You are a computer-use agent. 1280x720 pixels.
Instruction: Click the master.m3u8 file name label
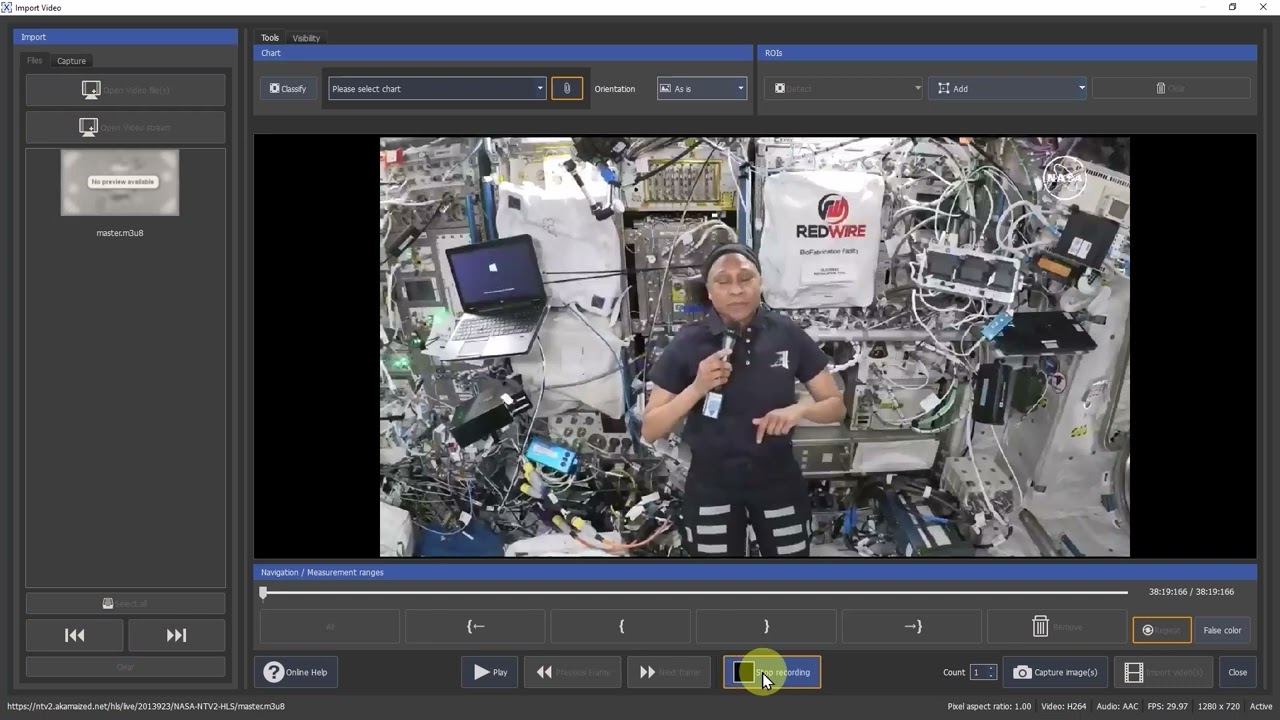[120, 233]
